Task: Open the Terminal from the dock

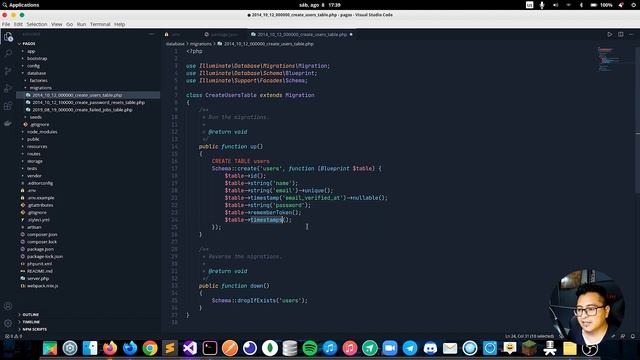Action: coord(210,348)
